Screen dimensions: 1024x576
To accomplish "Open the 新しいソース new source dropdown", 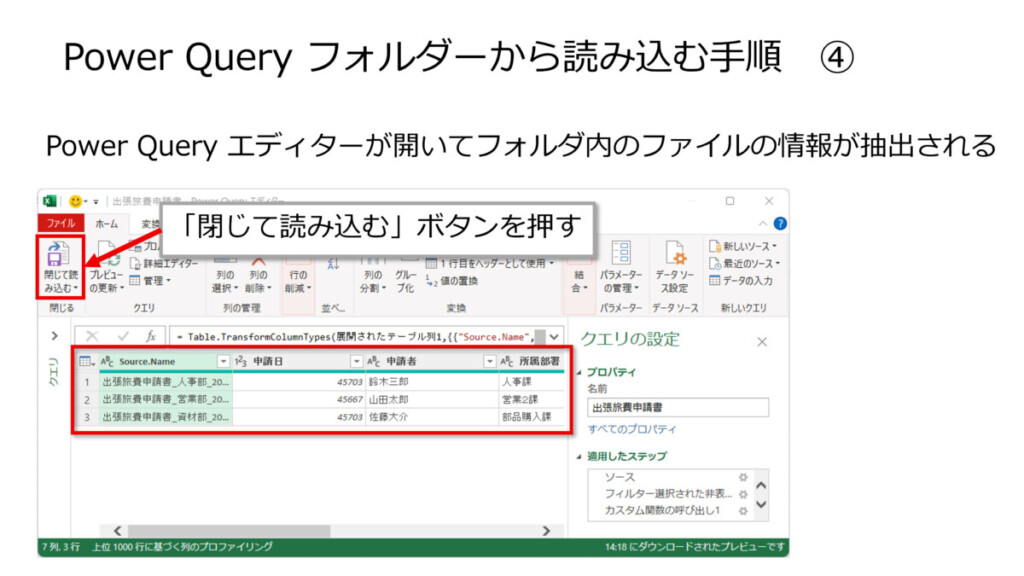I will click(x=743, y=246).
